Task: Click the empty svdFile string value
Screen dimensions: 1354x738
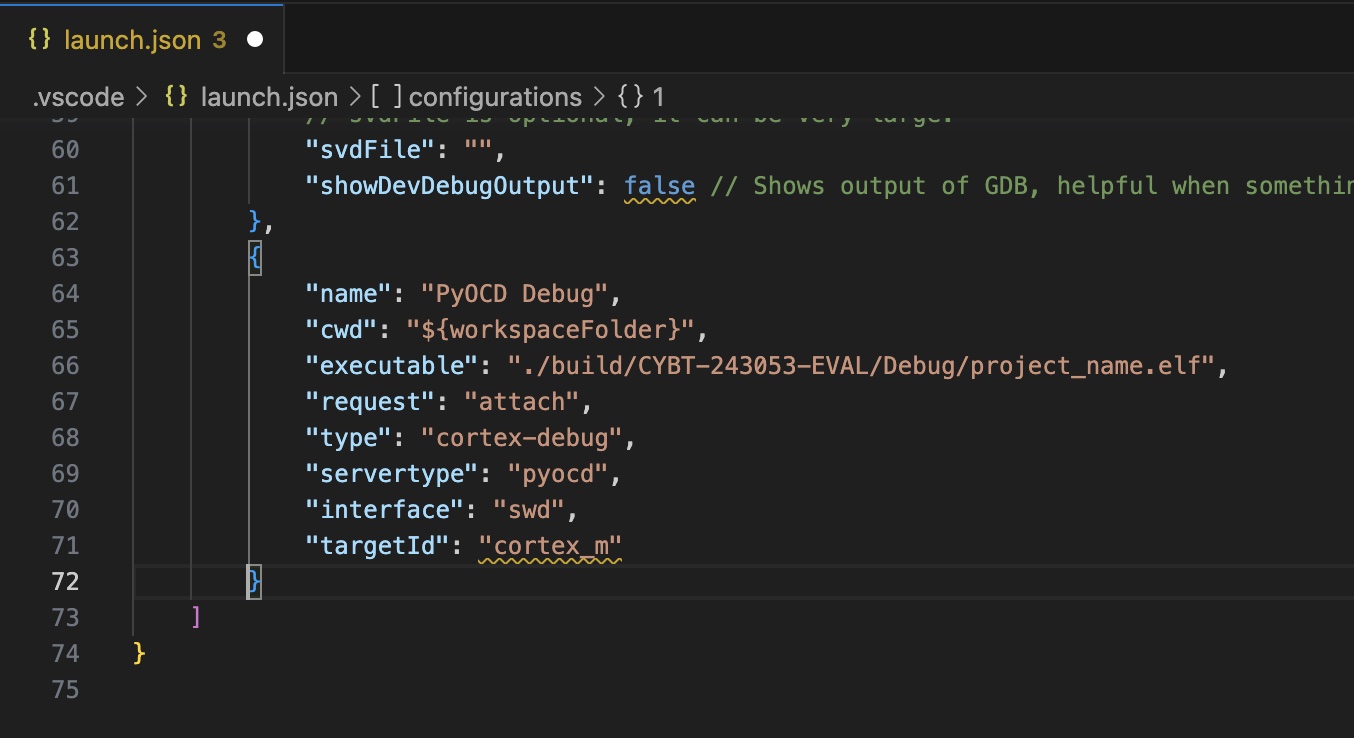Action: (x=479, y=150)
